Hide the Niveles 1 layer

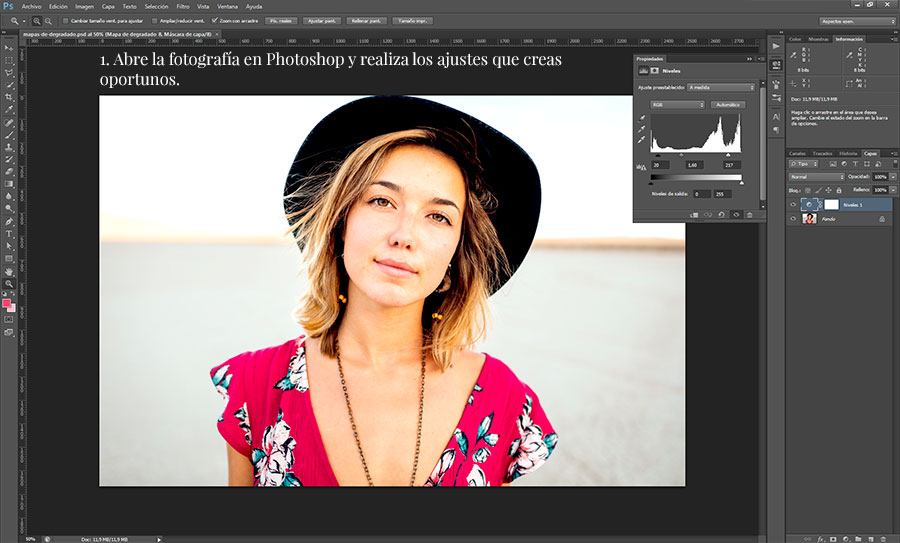coord(793,204)
